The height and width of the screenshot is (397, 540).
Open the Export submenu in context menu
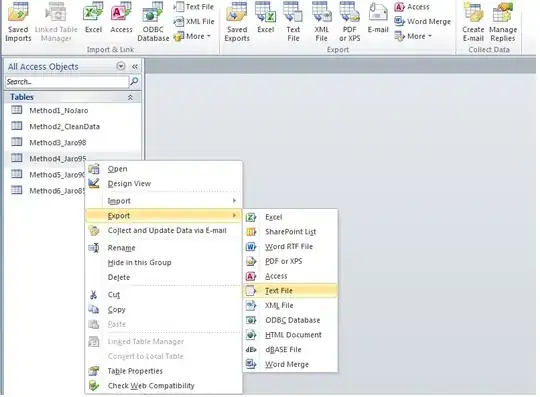(x=163, y=216)
